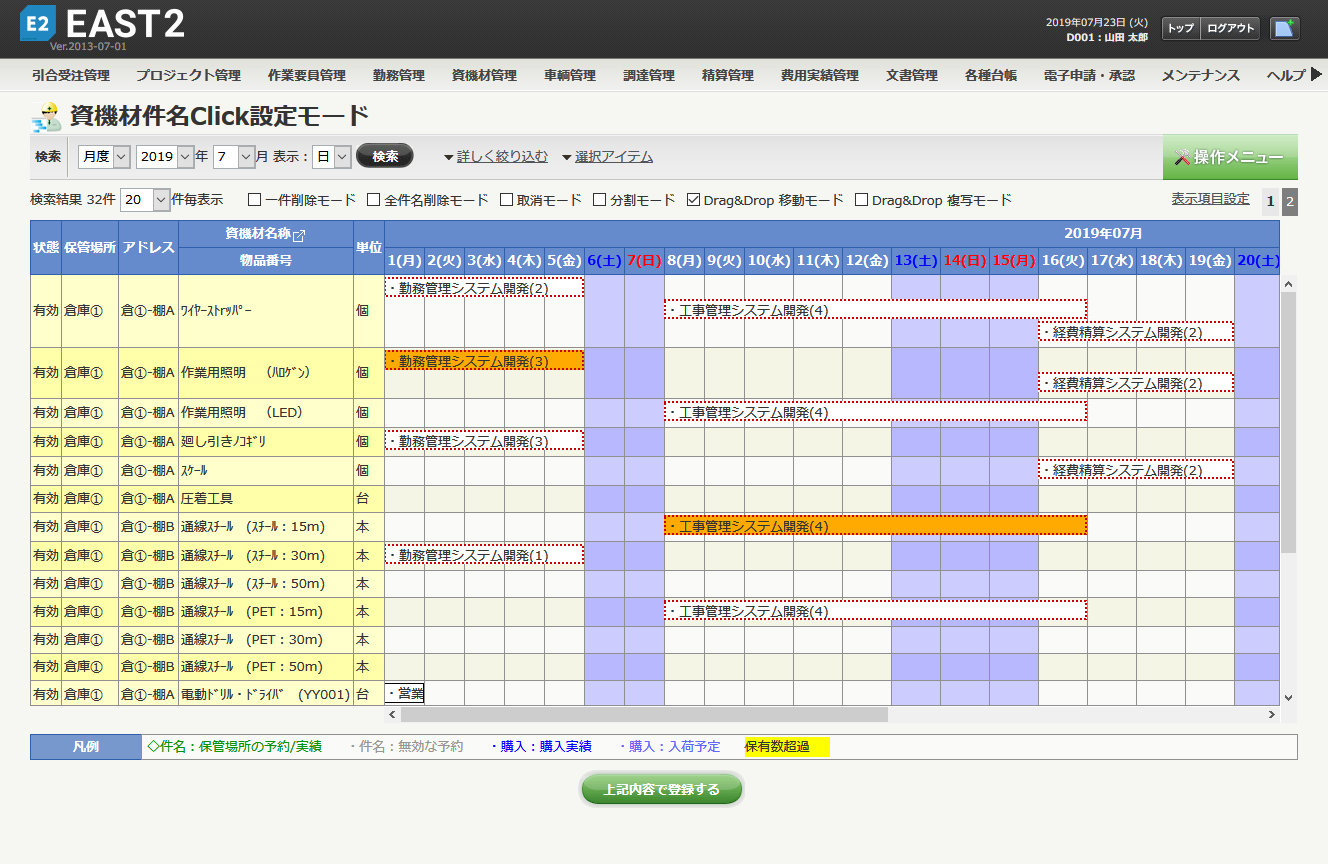1328x864 pixels.
Task: Click the worker icon beside page title
Action: [x=46, y=116]
